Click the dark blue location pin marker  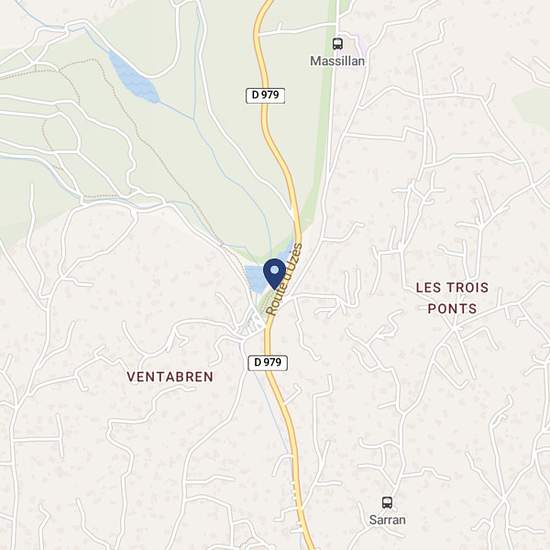(x=275, y=274)
